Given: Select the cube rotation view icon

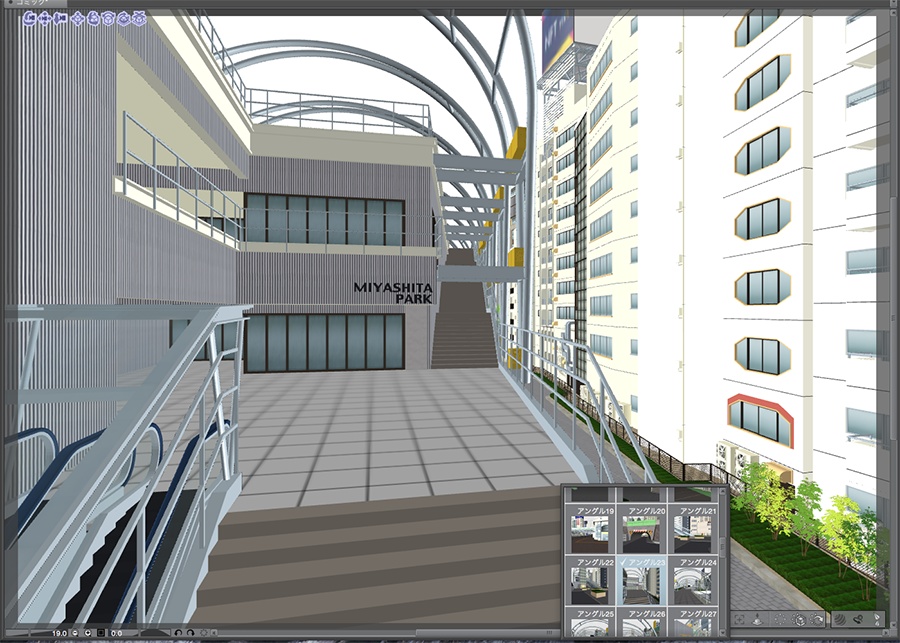Looking at the screenshot, I should click(109, 18).
